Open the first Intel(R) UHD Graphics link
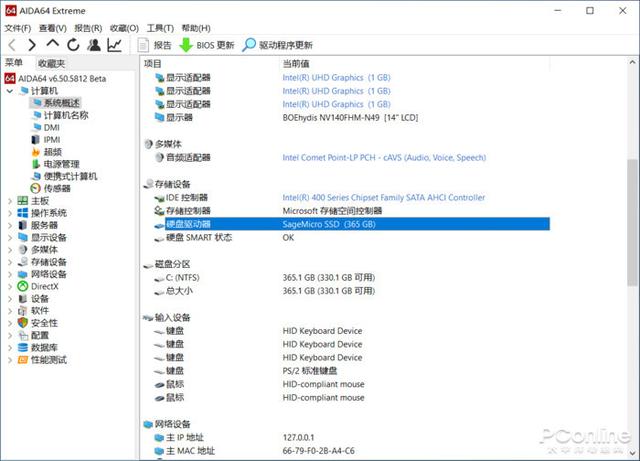This screenshot has height=461, width=640. (336, 78)
